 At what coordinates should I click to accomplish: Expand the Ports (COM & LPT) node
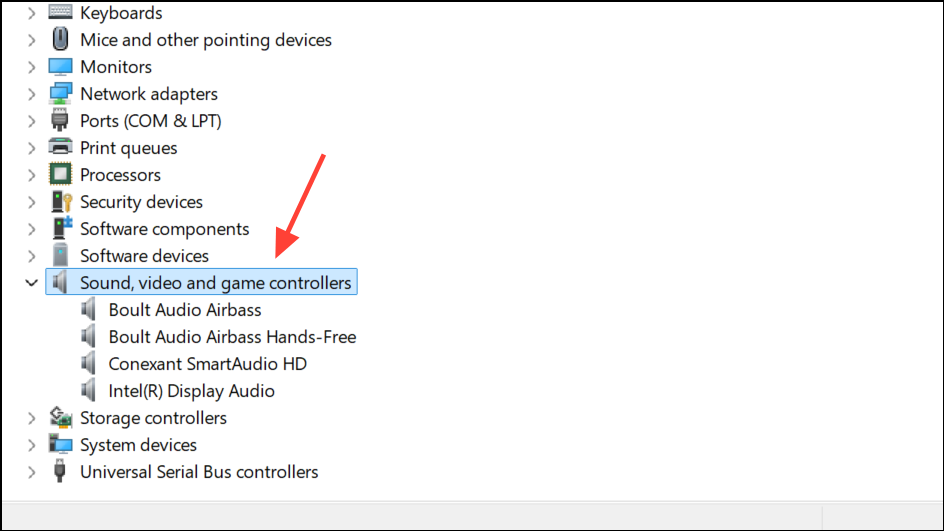(x=32, y=121)
